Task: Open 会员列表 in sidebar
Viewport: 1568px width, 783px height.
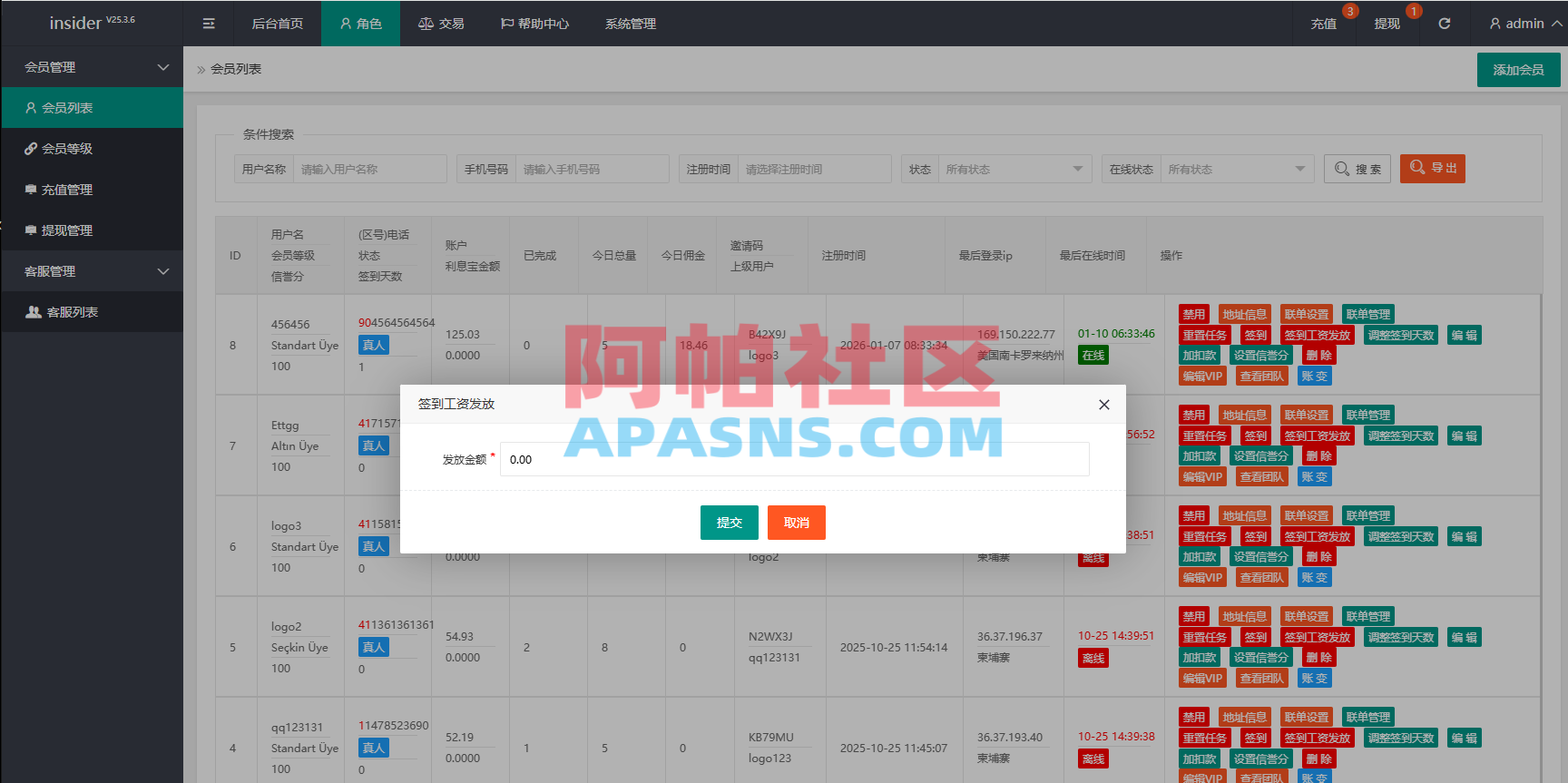Action: pyautogui.click(x=92, y=108)
